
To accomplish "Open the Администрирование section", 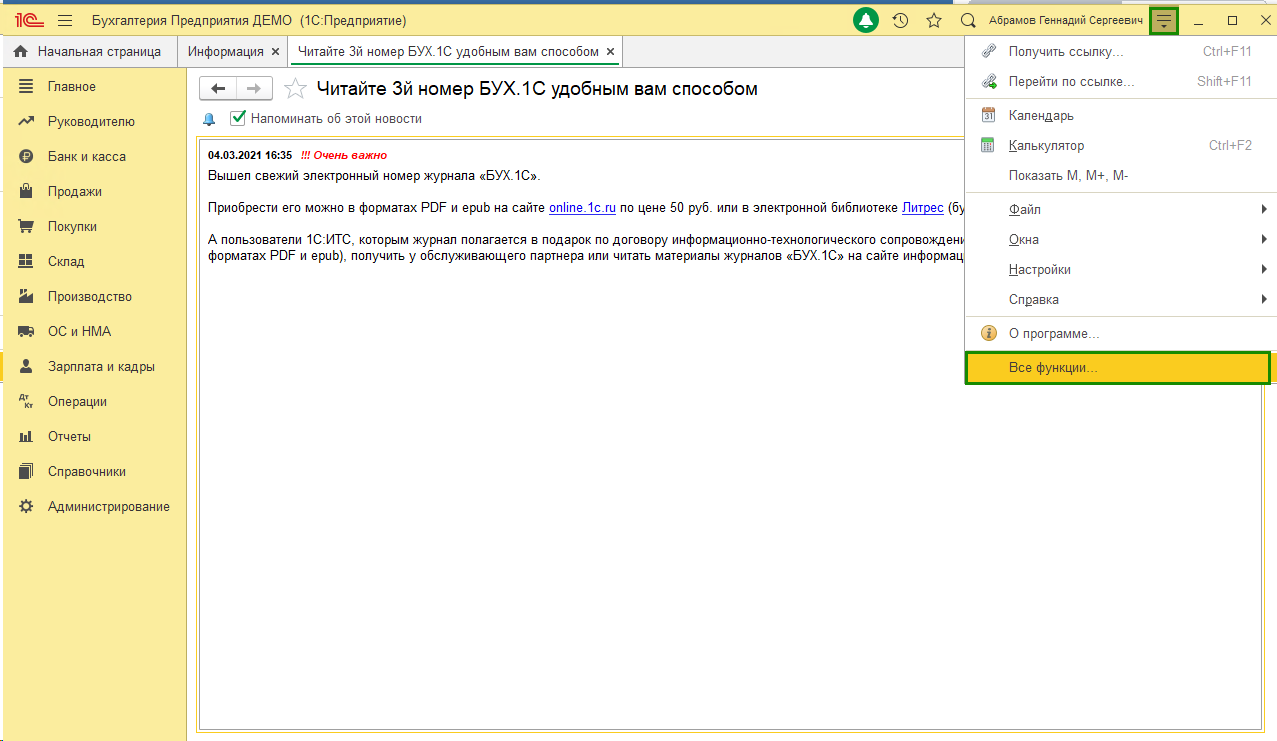I will 93,507.
